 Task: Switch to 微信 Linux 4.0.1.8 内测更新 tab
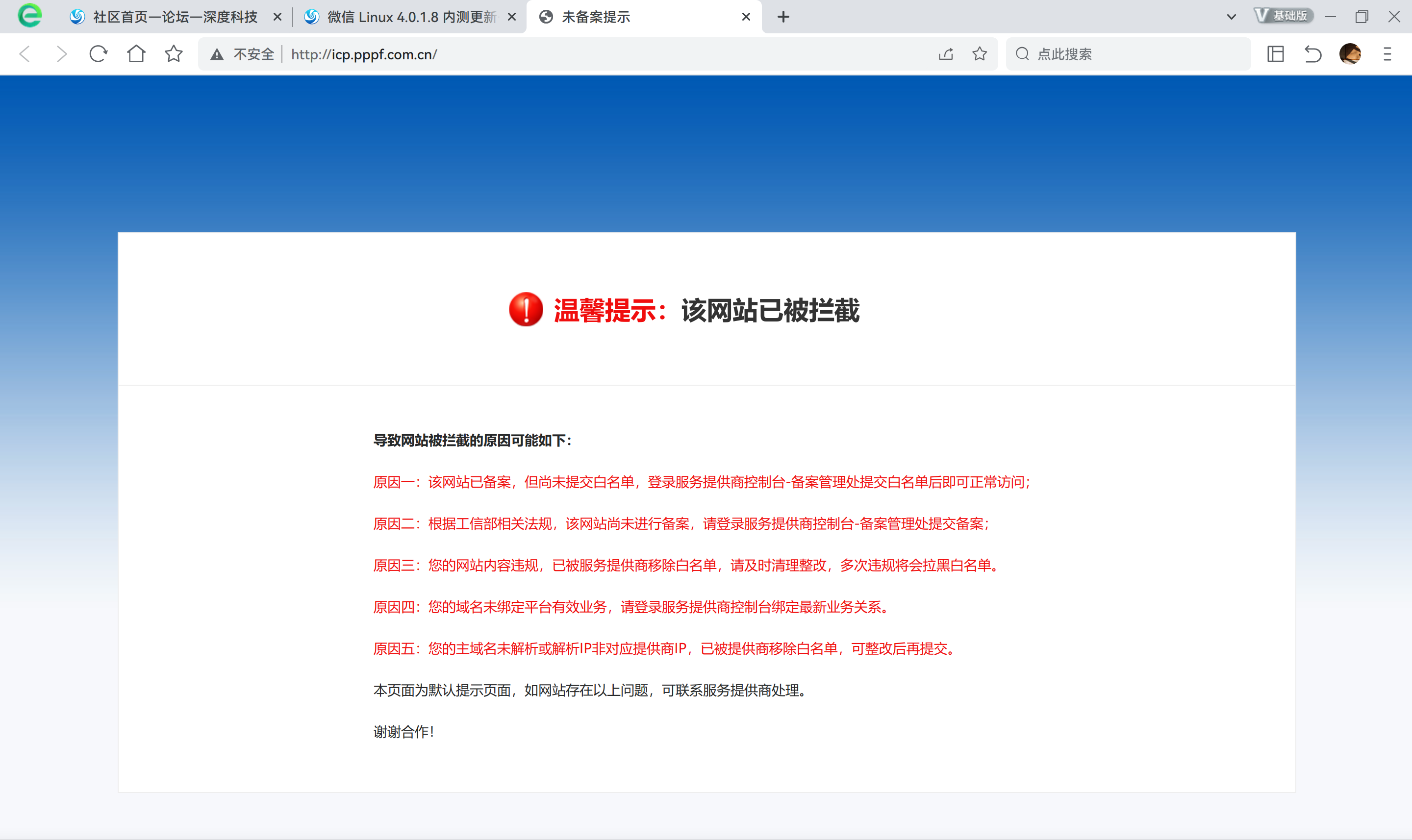[x=410, y=17]
